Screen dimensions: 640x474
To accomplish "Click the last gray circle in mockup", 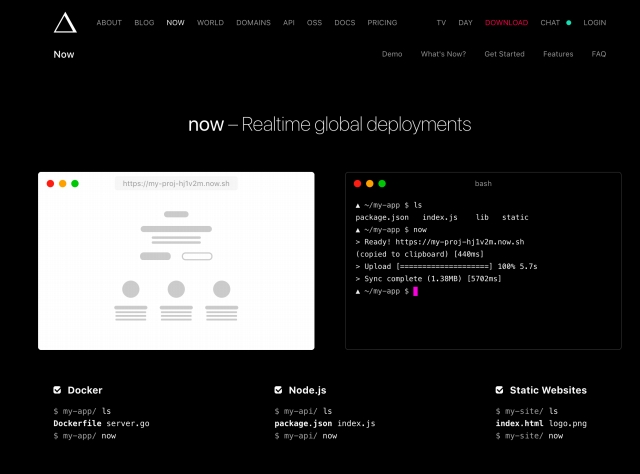I will (222, 289).
